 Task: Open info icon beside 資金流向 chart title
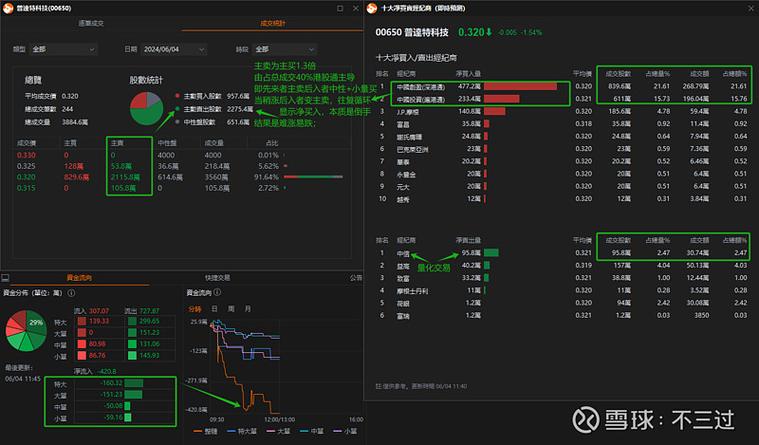(x=217, y=292)
